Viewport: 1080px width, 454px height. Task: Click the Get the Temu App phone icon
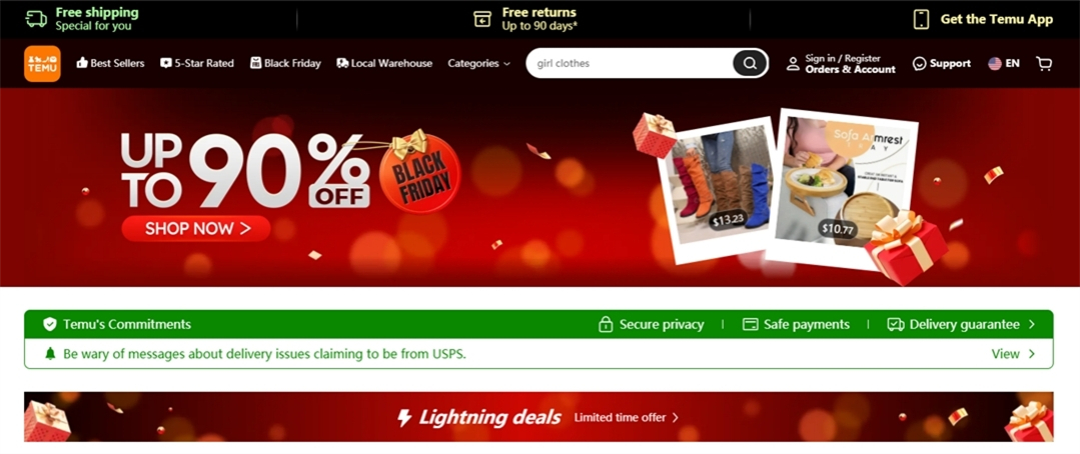[921, 19]
